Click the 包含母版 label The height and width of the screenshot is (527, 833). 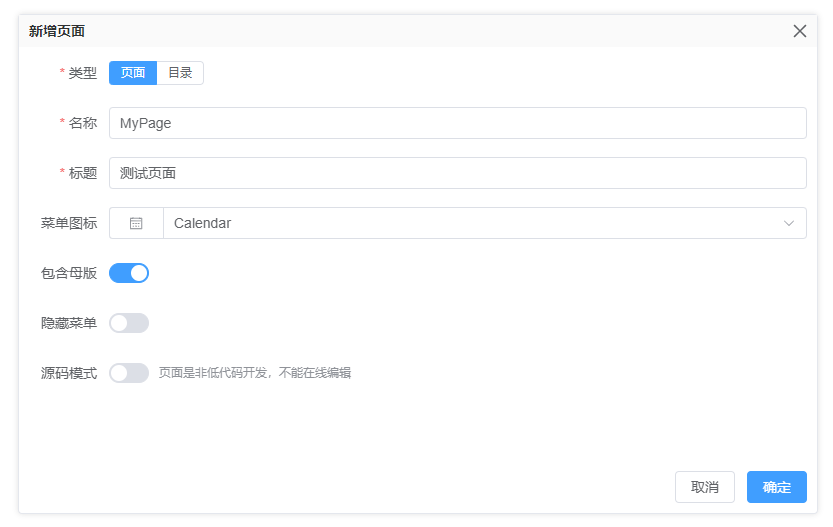[x=69, y=273]
